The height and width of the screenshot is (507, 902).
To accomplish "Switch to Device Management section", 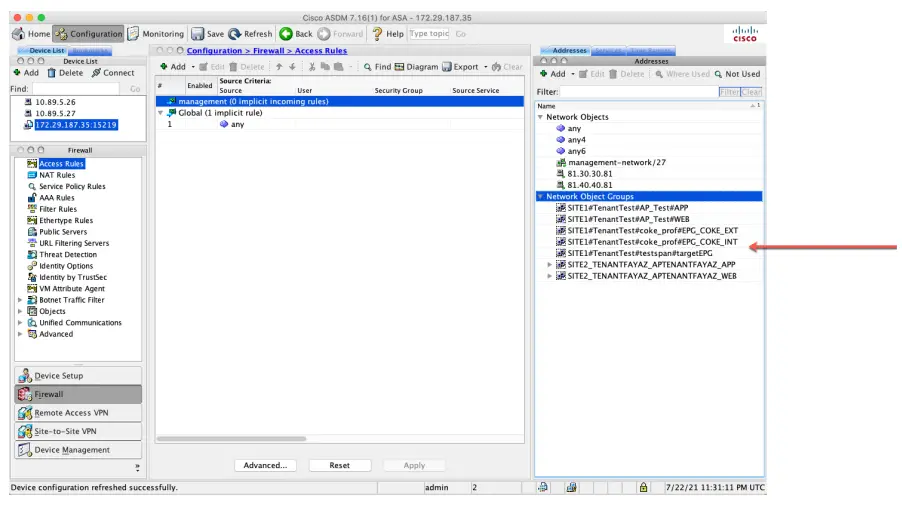I will point(78,449).
